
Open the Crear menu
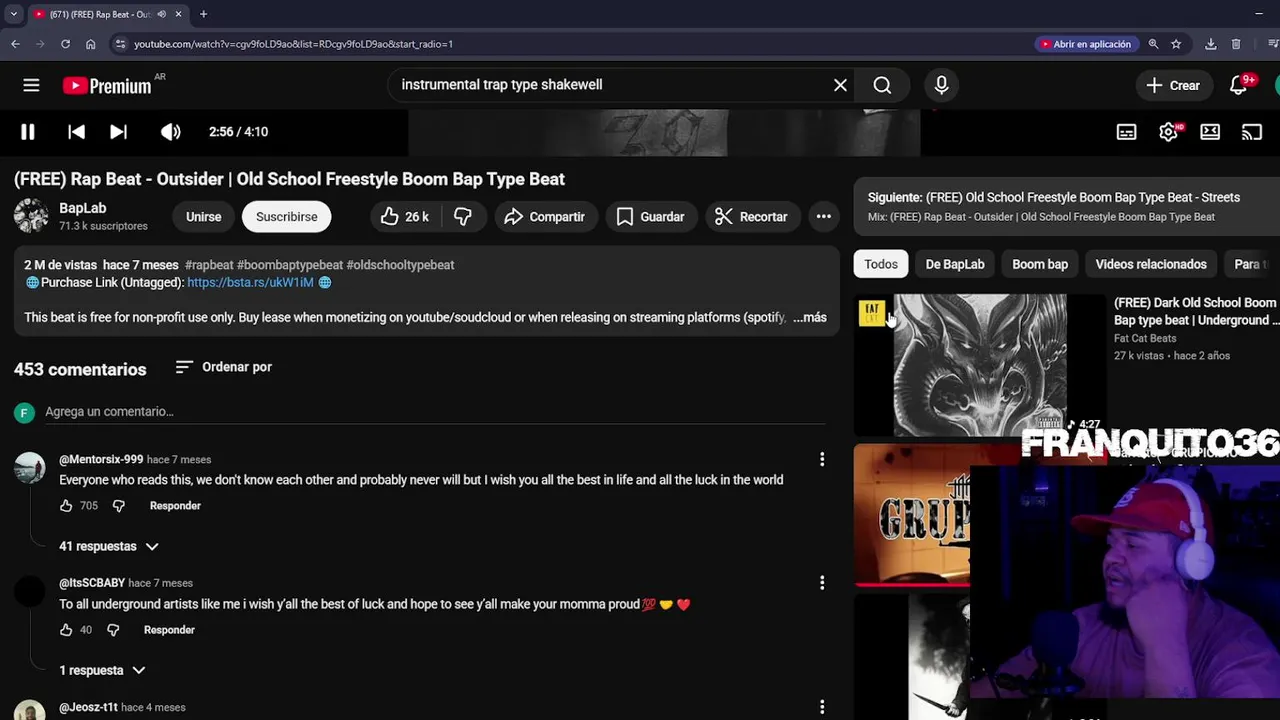coord(1173,85)
